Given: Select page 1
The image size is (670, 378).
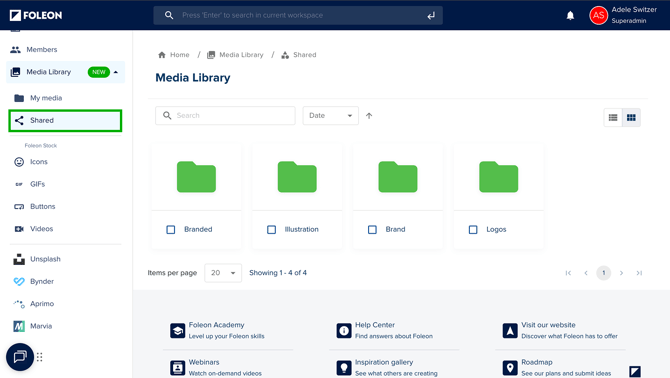Looking at the screenshot, I should 603,273.
